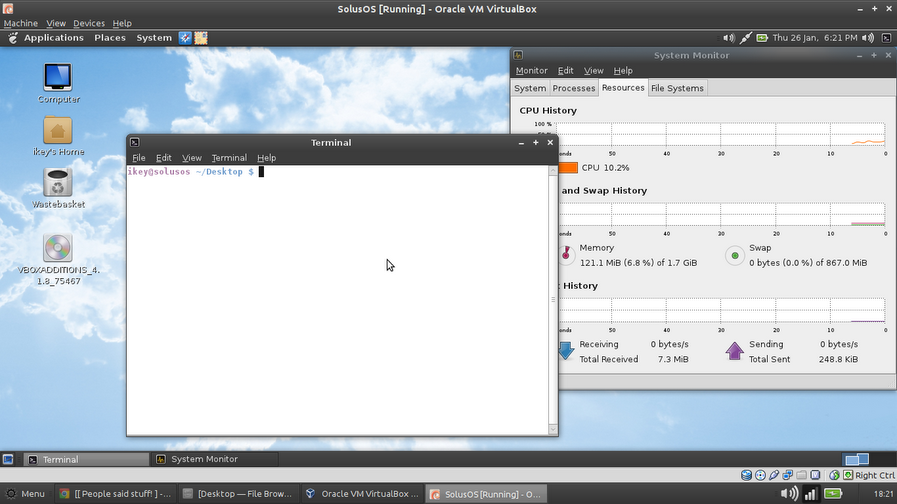Click VirtualBox virtualization status icon
Image resolution: width=897 pixels, height=504 pixels.
815,475
